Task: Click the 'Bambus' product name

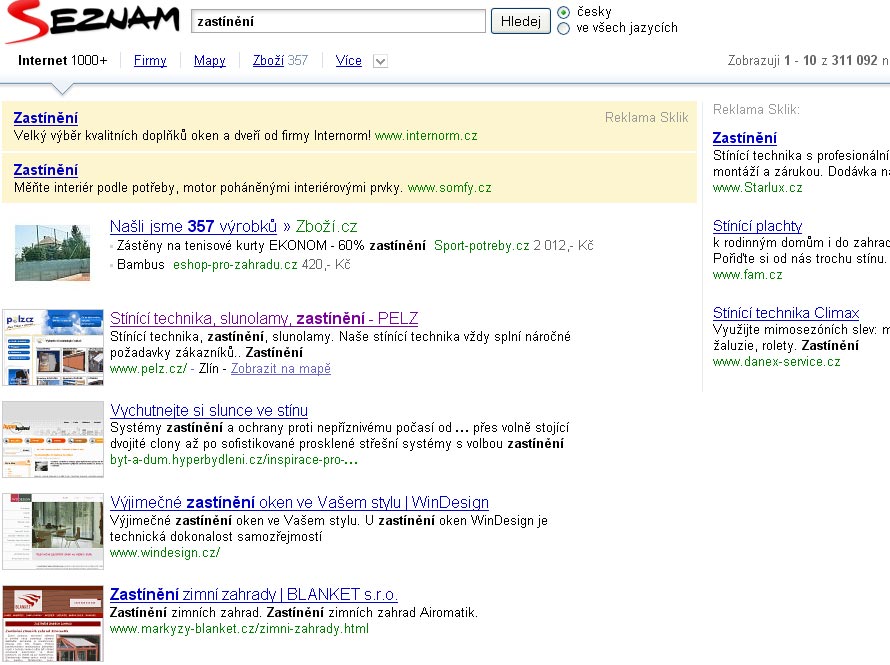Action: 141,265
